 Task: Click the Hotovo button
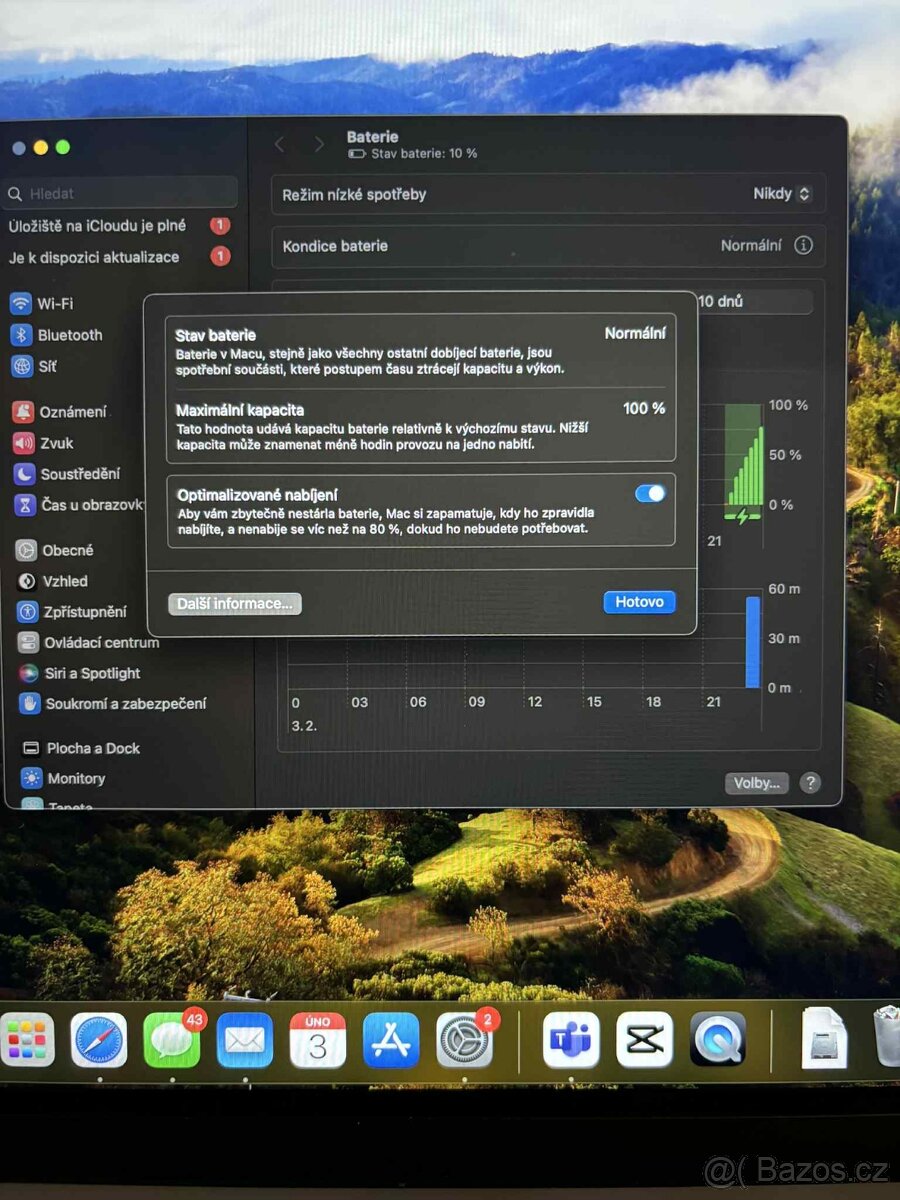(638, 602)
